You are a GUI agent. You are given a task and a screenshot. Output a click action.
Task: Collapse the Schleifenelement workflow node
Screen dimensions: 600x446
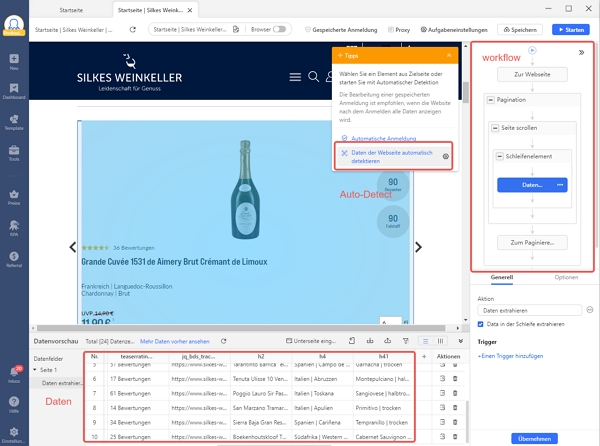tap(499, 156)
